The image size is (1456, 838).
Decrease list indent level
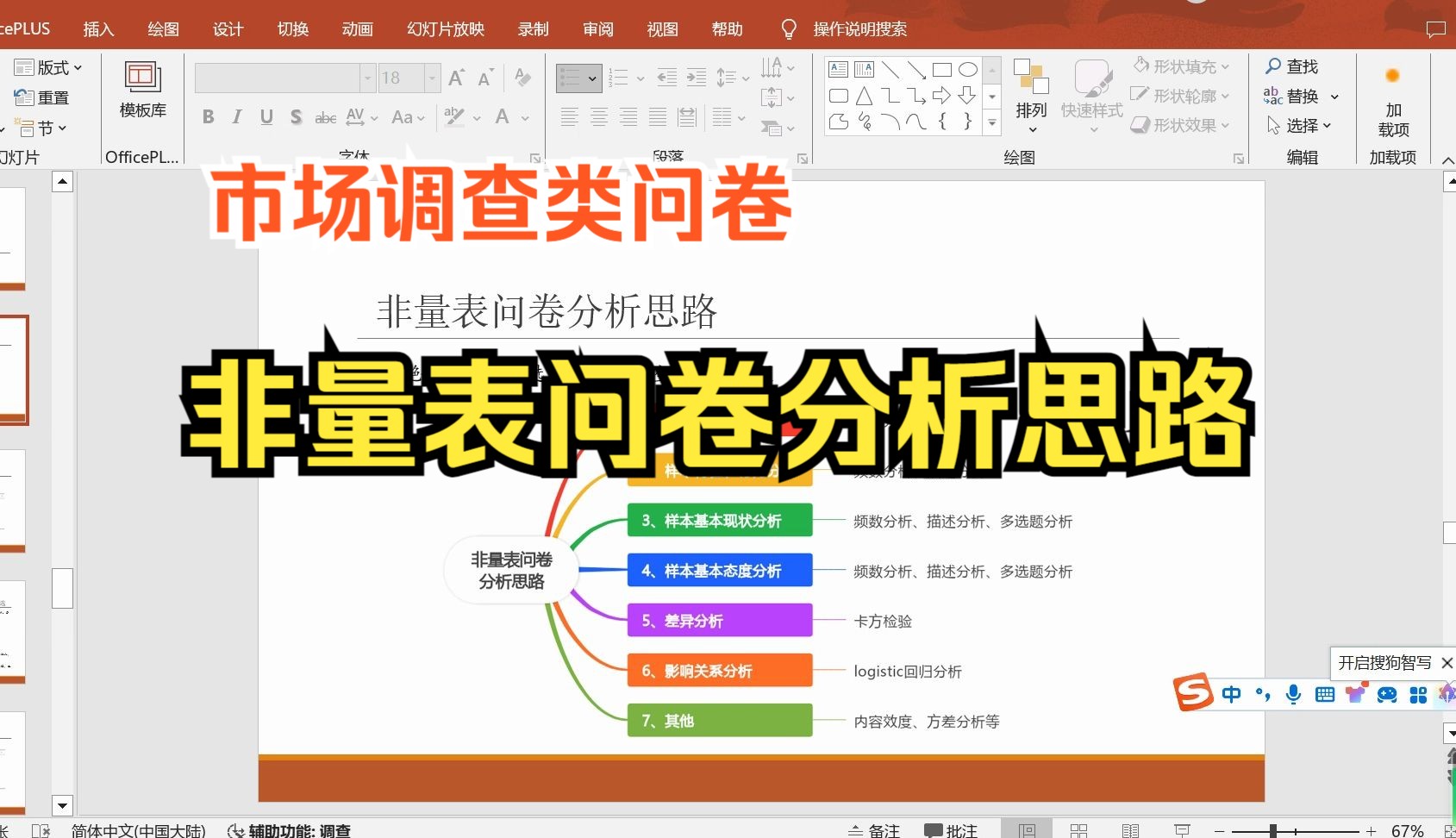(666, 78)
